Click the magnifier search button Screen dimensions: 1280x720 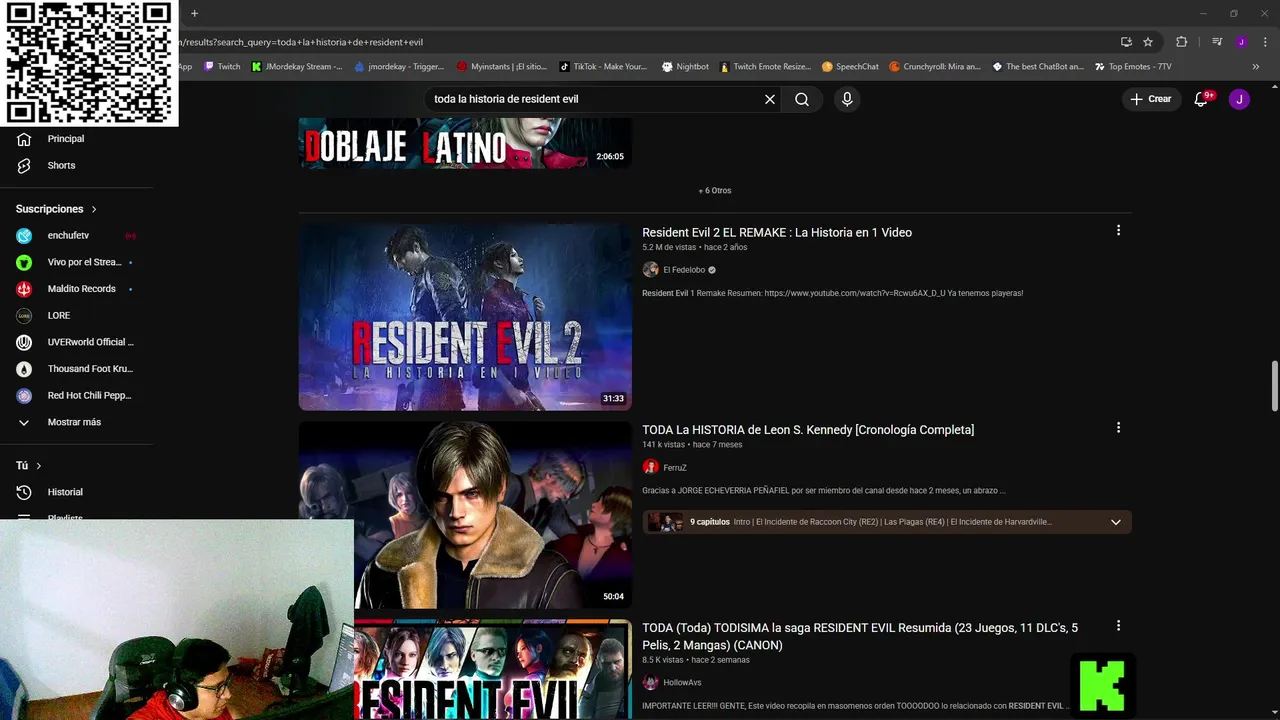pos(802,99)
